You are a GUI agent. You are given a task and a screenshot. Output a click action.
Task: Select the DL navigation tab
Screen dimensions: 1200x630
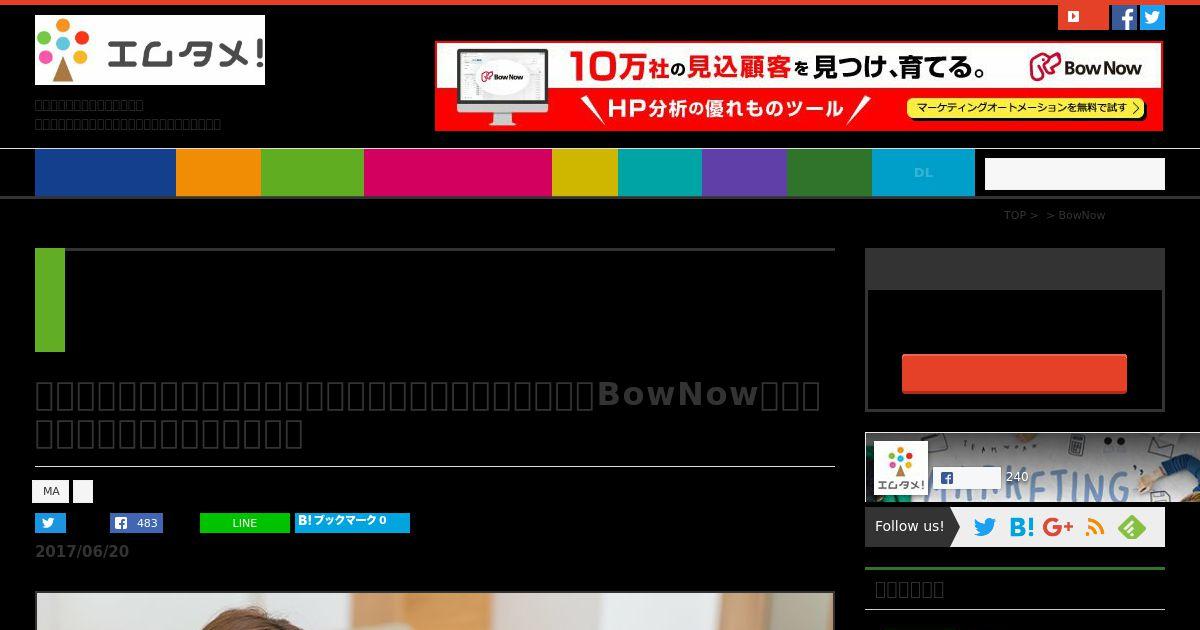tap(923, 172)
